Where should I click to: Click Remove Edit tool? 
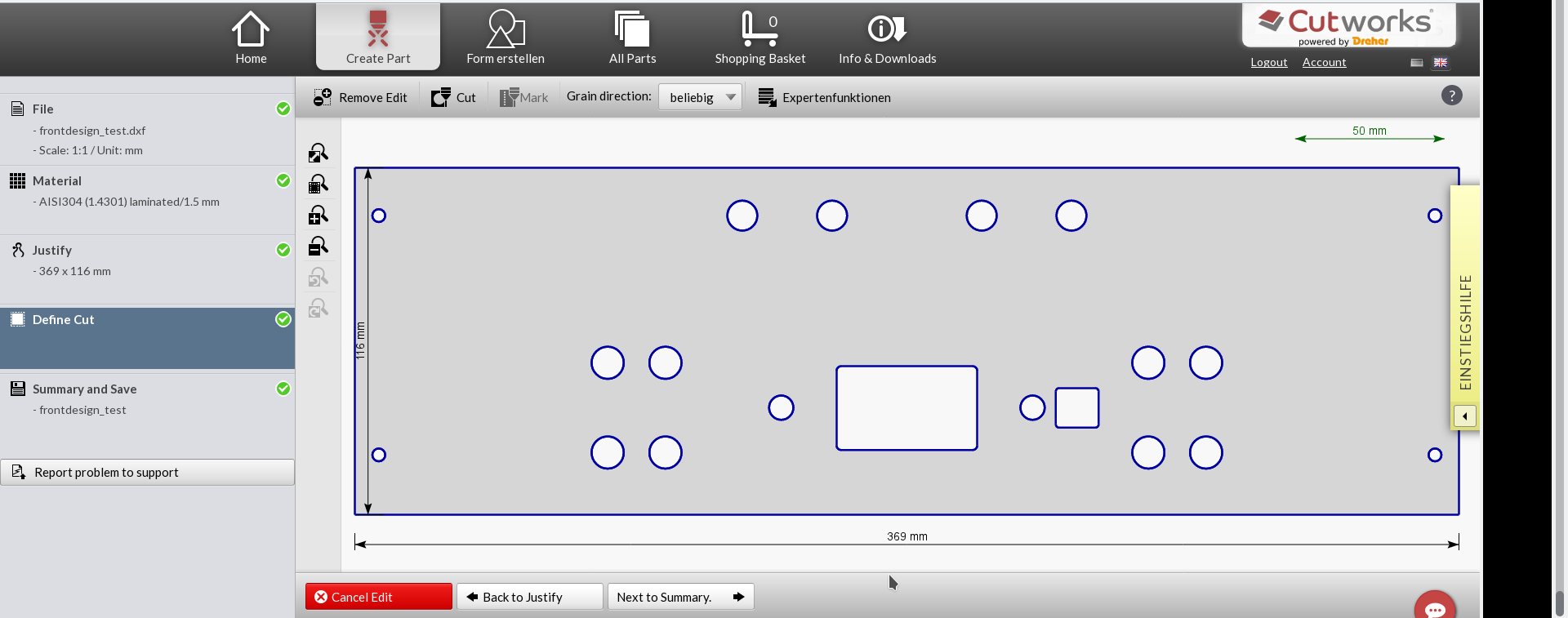point(360,97)
